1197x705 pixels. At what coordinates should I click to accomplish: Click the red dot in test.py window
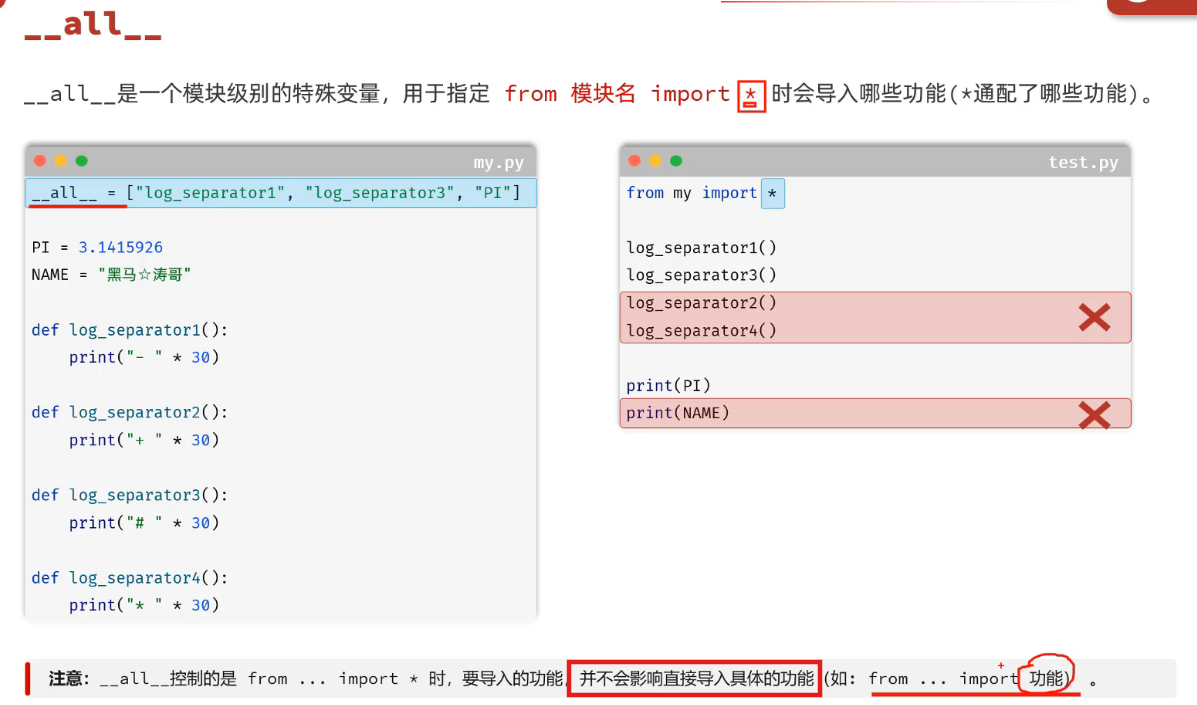tap(634, 161)
